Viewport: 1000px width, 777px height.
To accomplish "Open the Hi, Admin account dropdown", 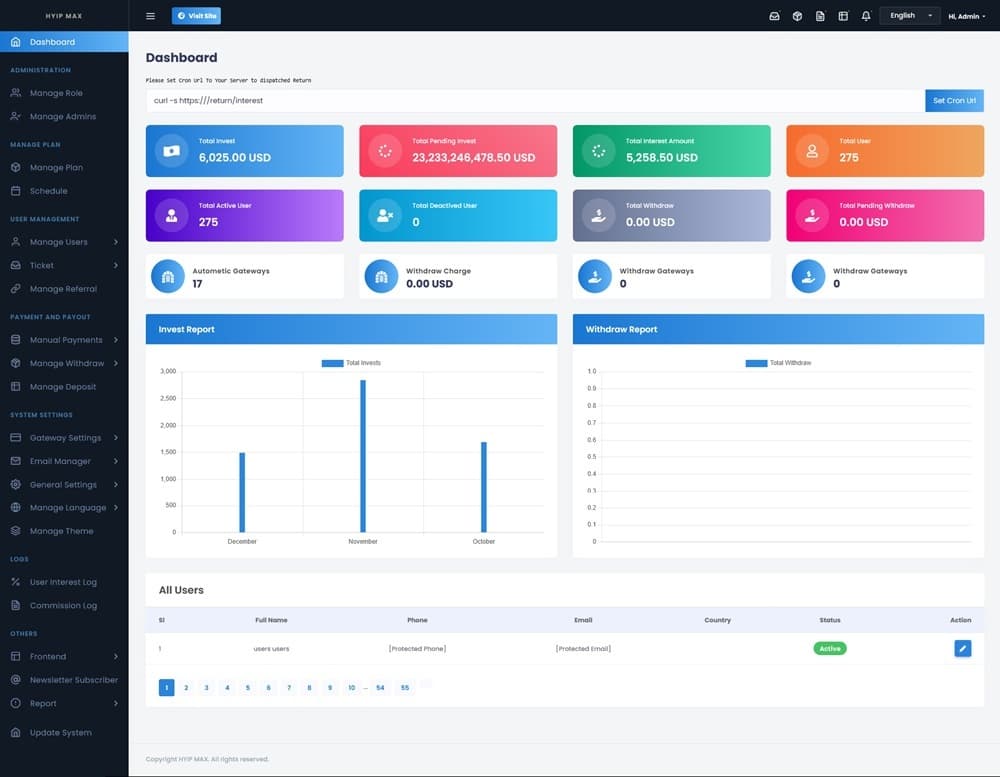I will pos(966,16).
